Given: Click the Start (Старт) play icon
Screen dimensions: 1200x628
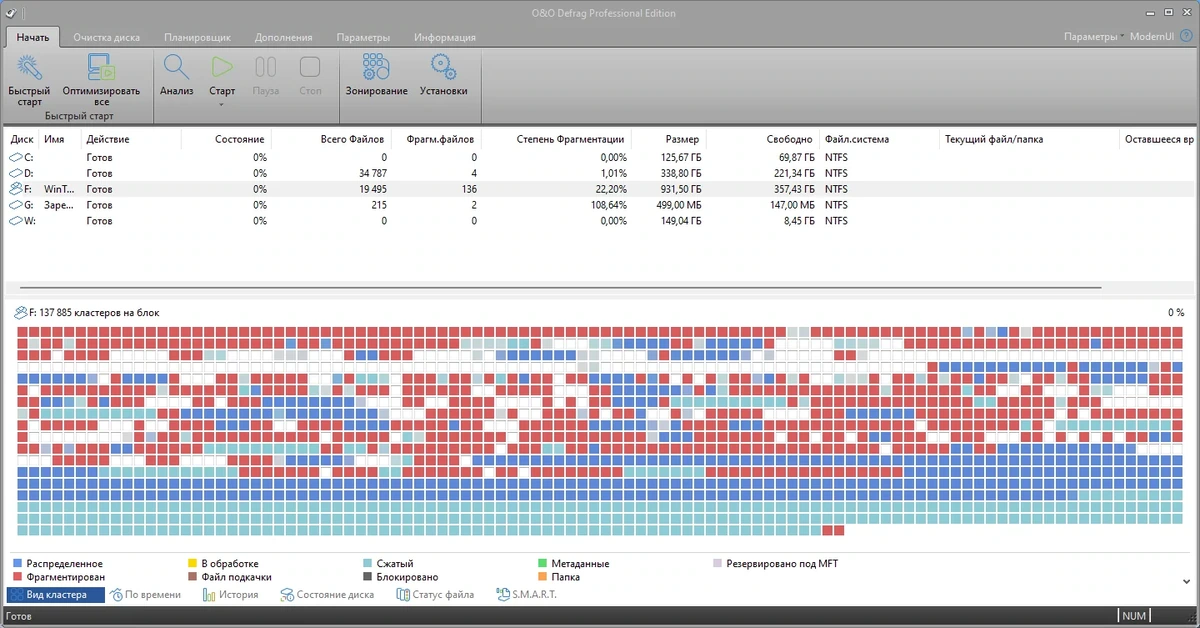Looking at the screenshot, I should (x=222, y=68).
